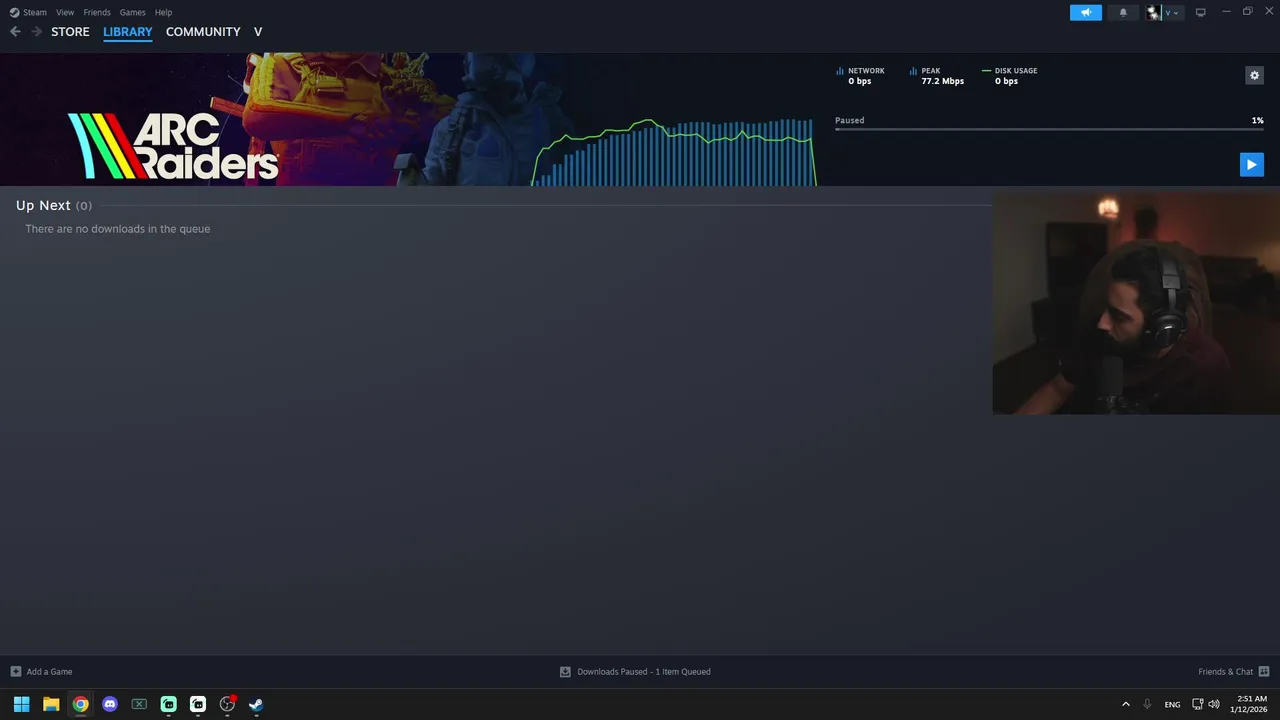Open notifications bell icon
This screenshot has width=1280, height=720.
(x=1123, y=12)
